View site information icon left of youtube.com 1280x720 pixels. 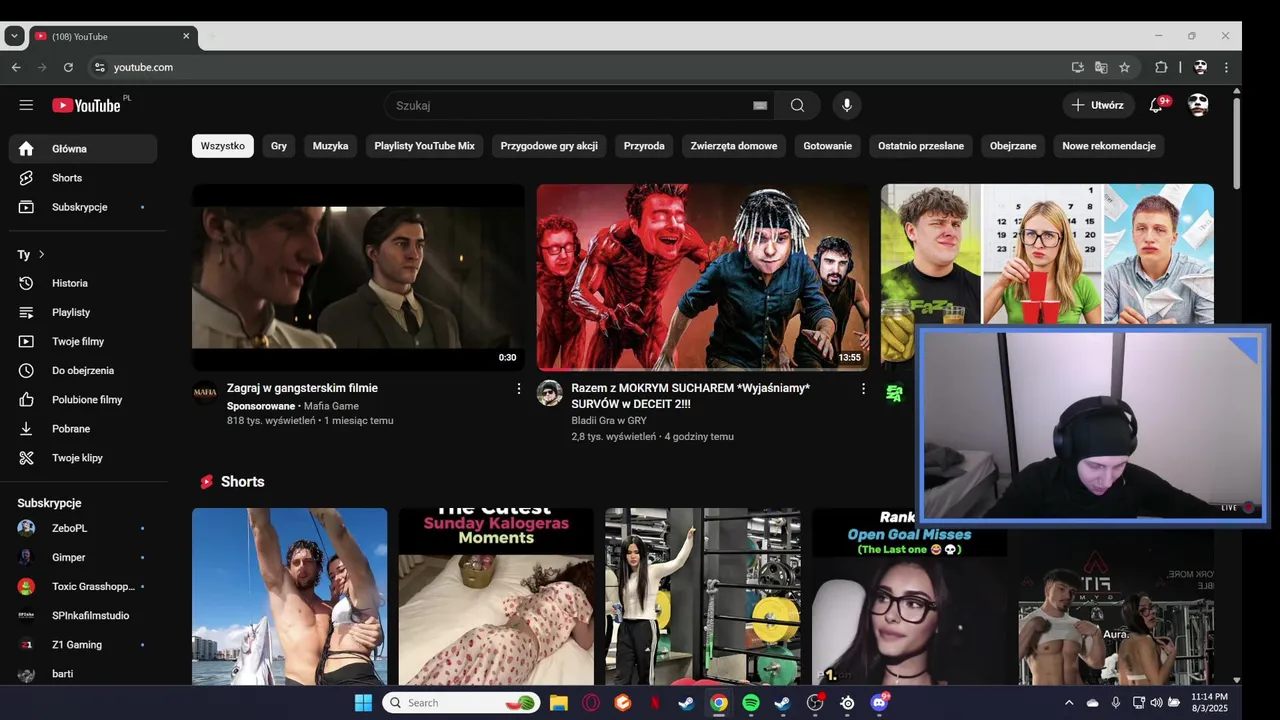[99, 67]
